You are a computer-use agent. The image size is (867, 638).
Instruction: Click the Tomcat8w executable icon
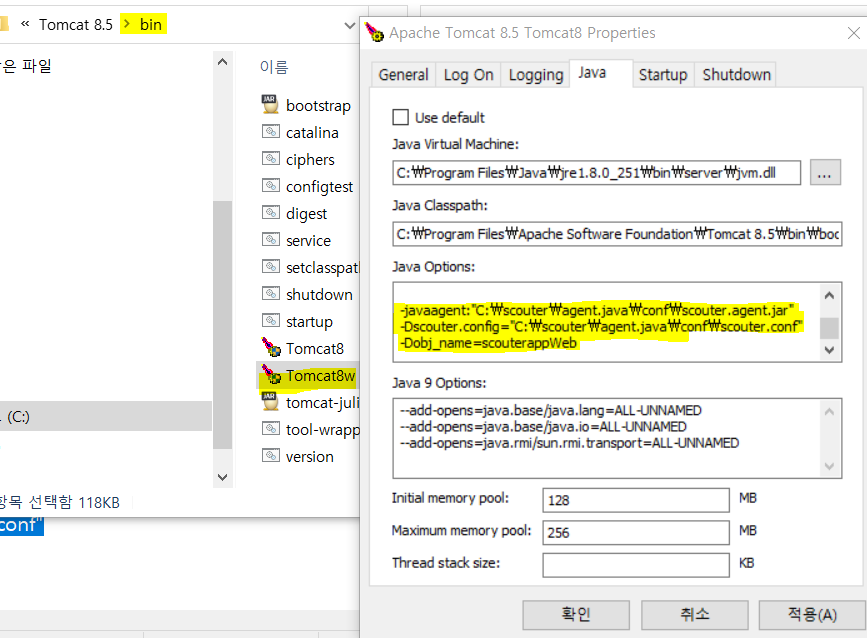pos(271,374)
